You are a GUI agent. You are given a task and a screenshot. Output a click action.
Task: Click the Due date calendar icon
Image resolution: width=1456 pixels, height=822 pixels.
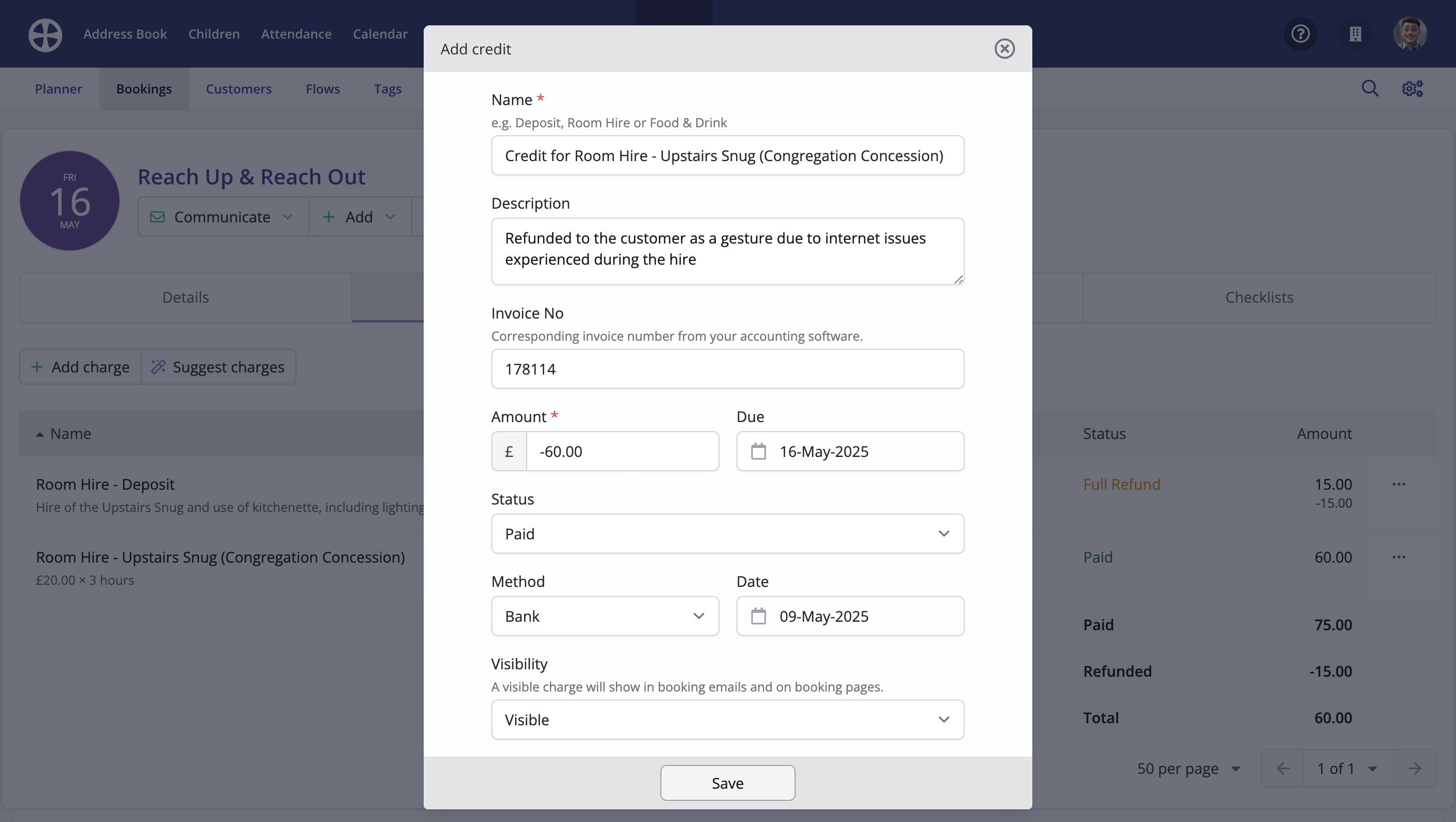click(758, 451)
